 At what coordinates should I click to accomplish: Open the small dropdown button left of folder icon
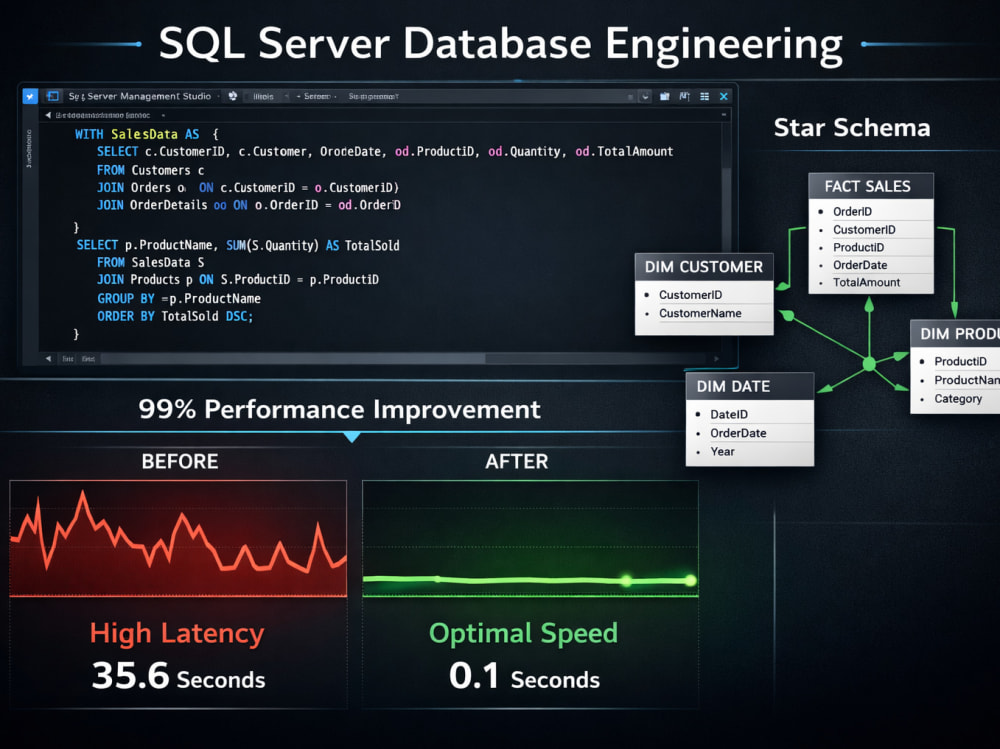click(645, 96)
